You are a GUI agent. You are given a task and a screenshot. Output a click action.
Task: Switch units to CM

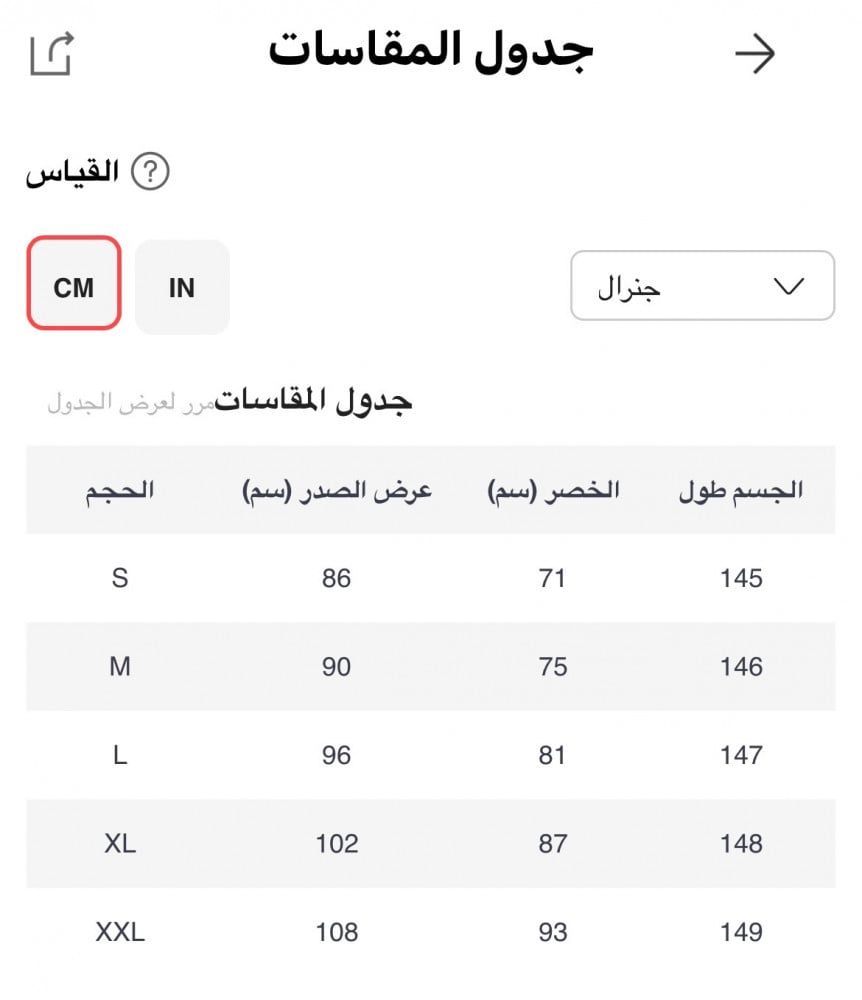tap(74, 287)
